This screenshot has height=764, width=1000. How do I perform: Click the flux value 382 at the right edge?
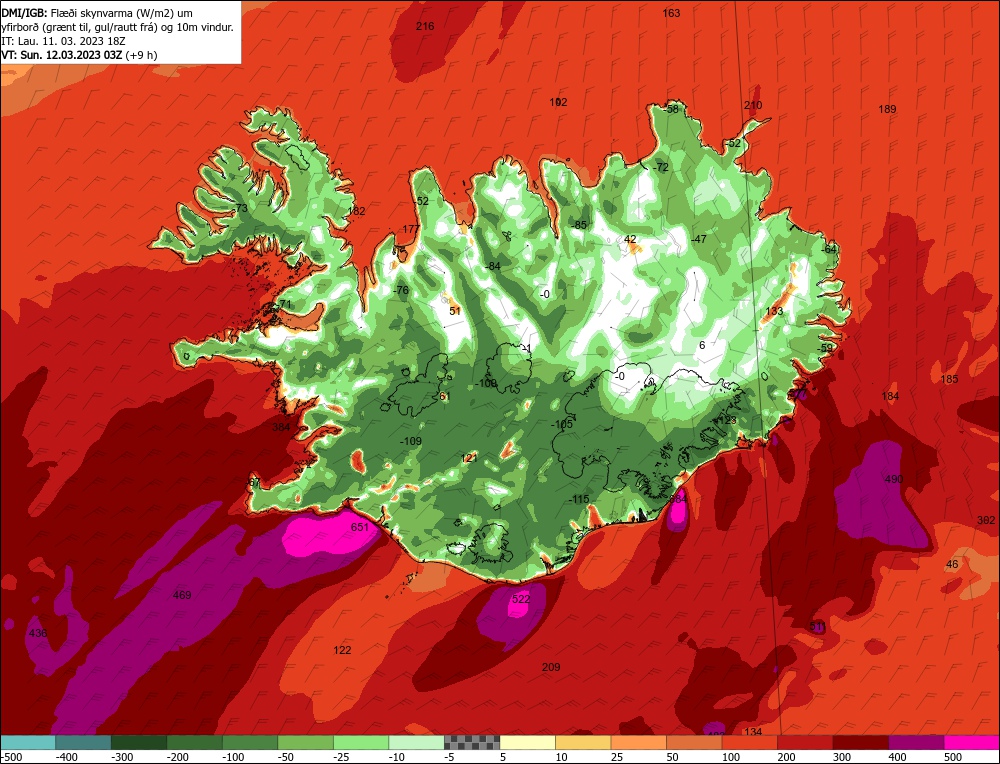click(x=986, y=520)
